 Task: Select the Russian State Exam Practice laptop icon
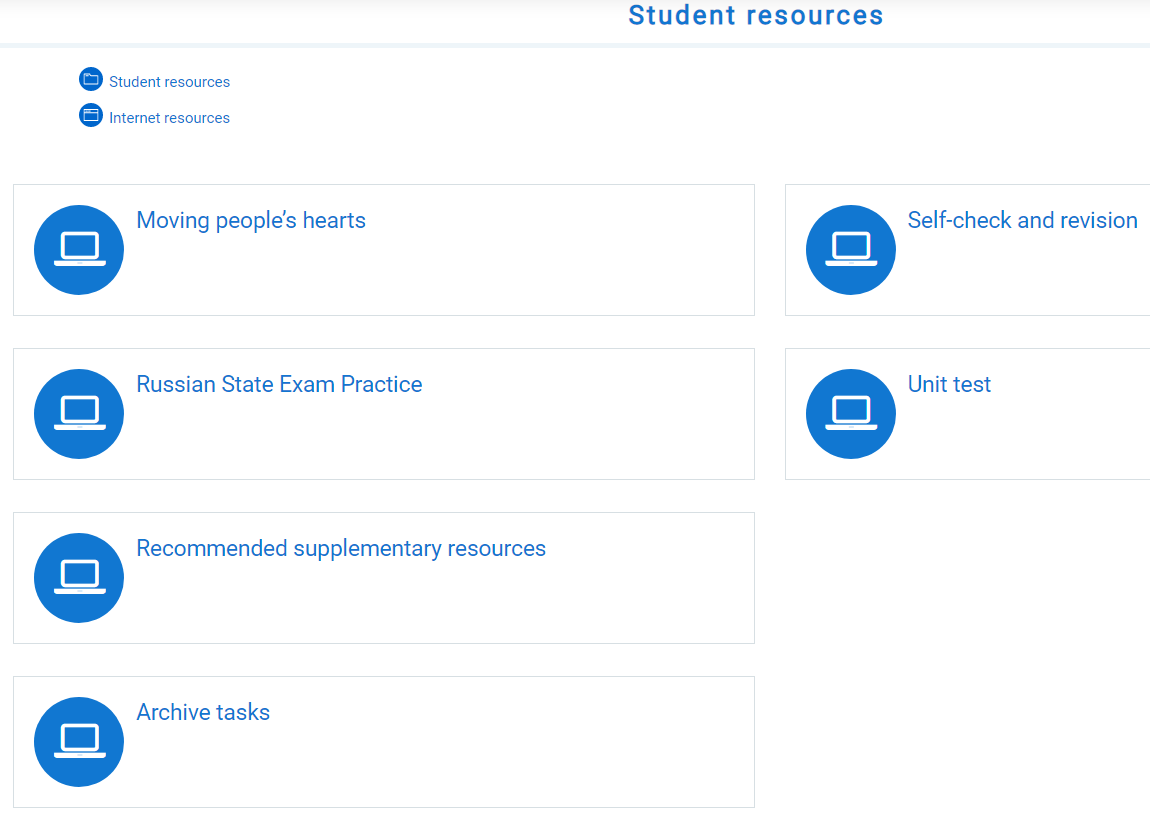[x=78, y=413]
